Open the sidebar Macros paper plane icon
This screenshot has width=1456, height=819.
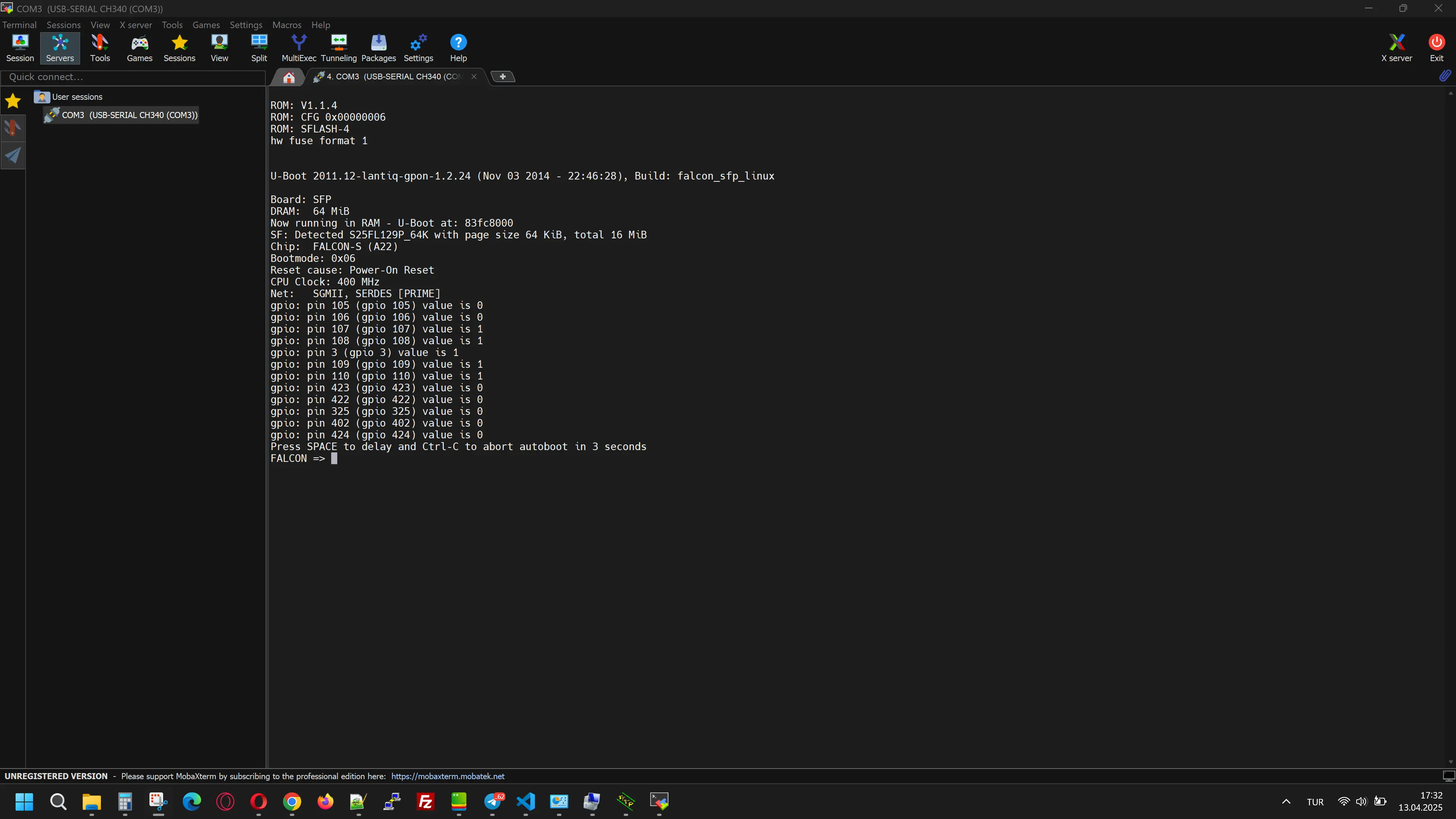13,156
